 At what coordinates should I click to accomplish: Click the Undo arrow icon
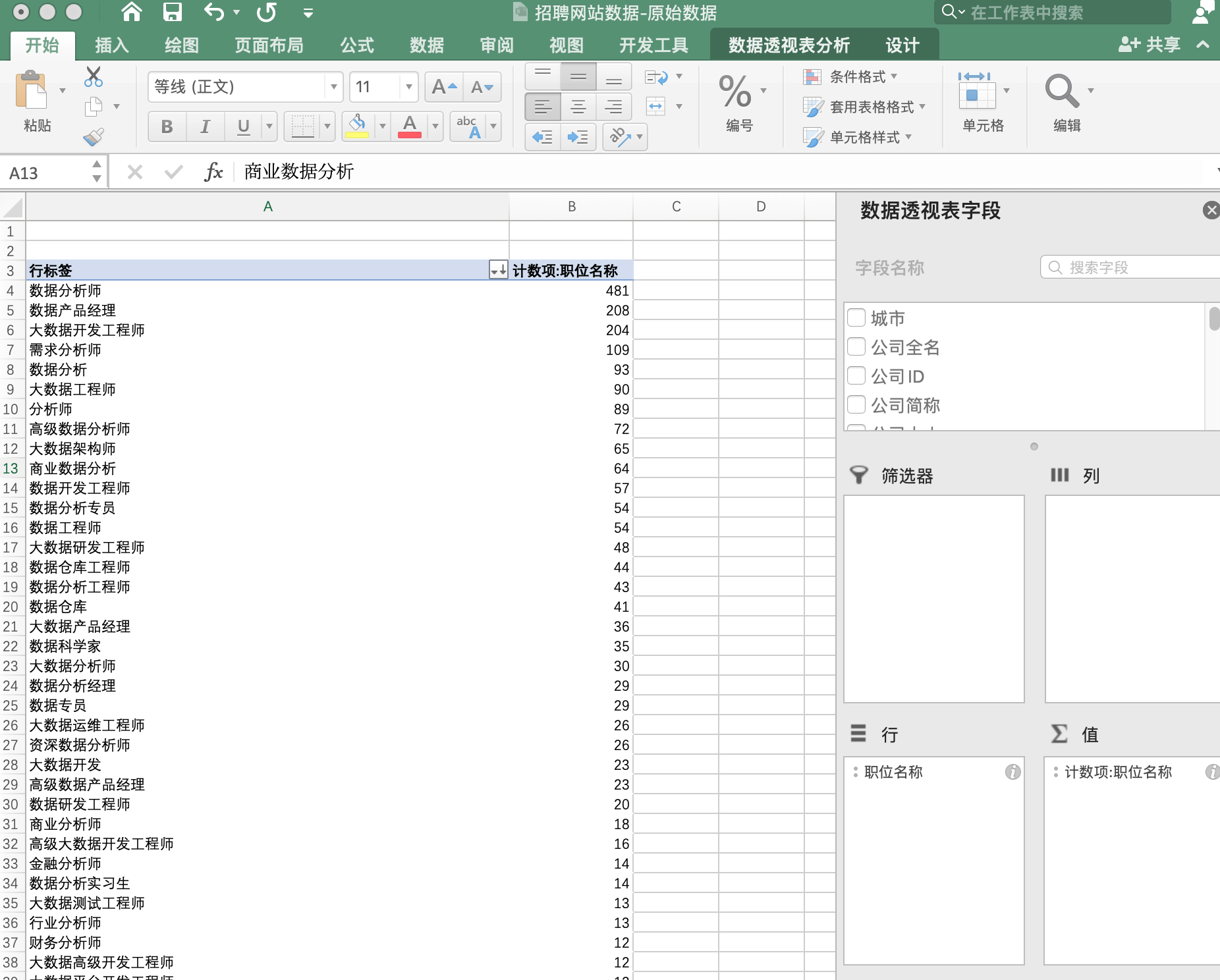click(x=214, y=12)
